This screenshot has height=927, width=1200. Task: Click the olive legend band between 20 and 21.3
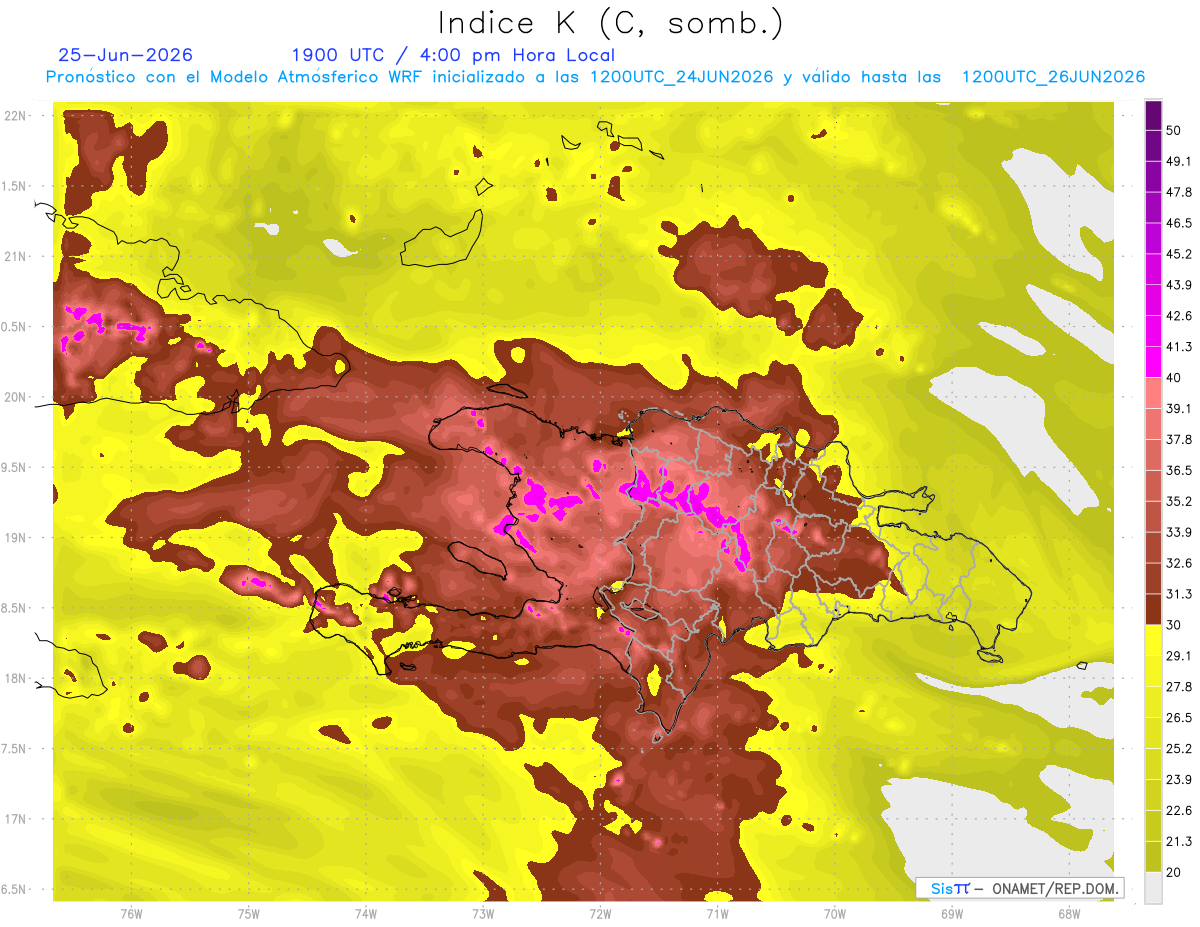1153,857
